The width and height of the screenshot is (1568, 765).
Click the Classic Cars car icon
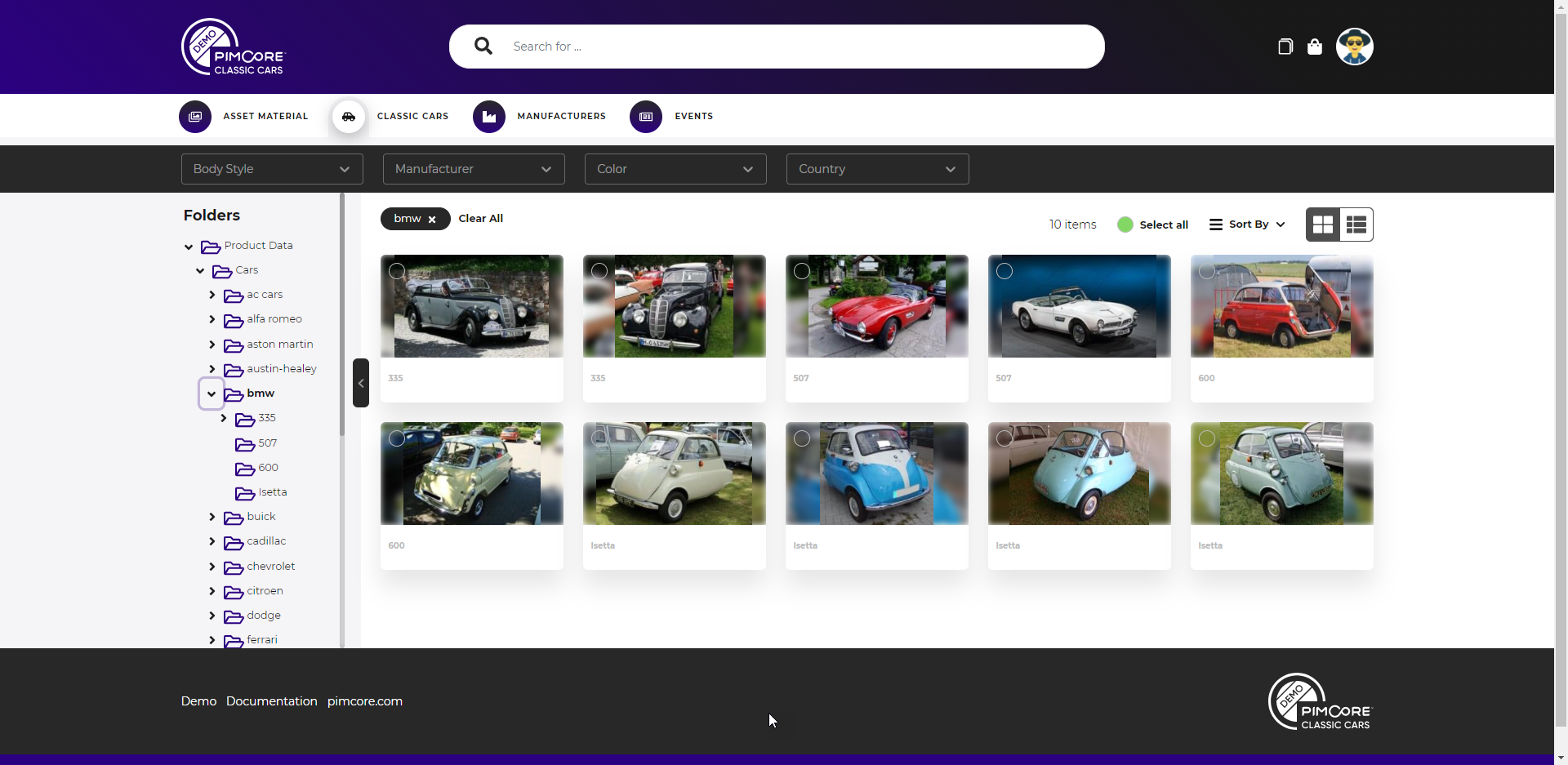pos(349,117)
